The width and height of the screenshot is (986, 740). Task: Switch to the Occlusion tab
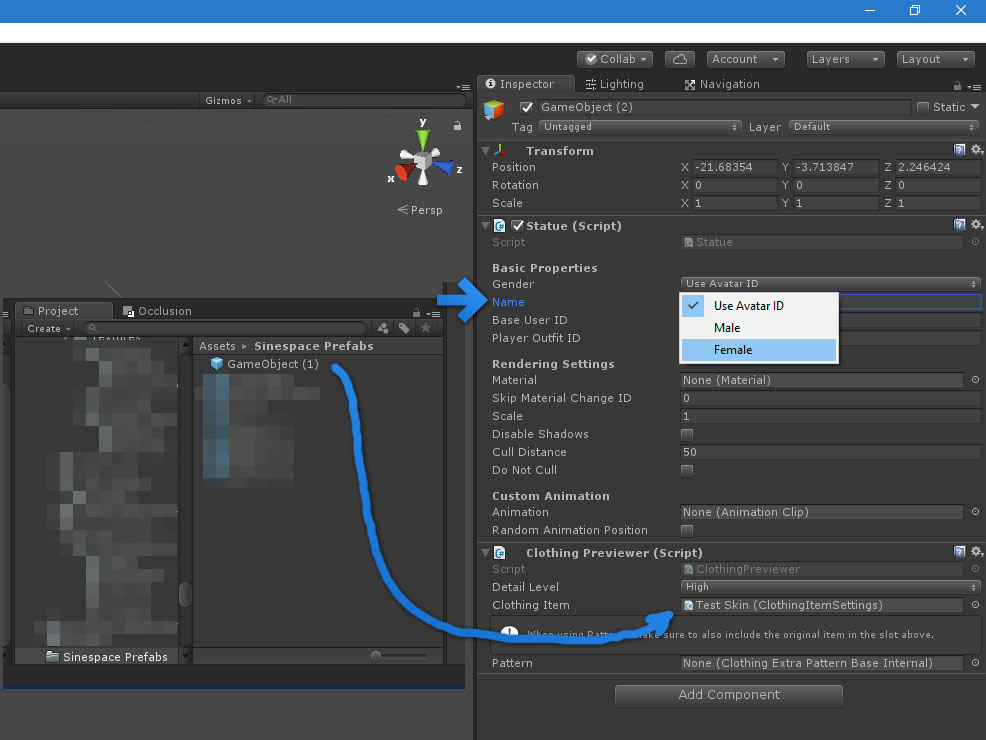pos(157,311)
